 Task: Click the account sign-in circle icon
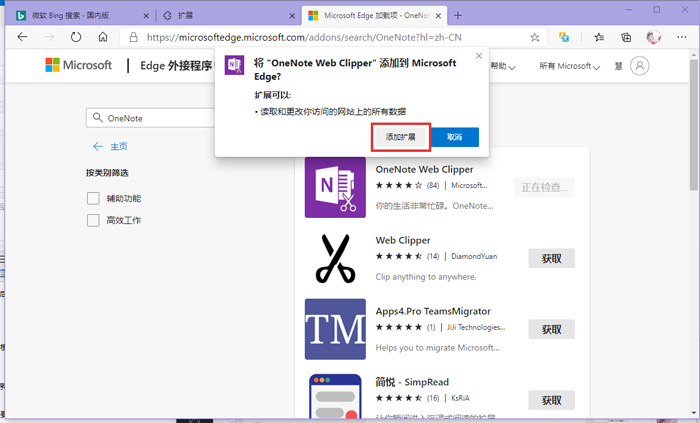click(x=639, y=66)
